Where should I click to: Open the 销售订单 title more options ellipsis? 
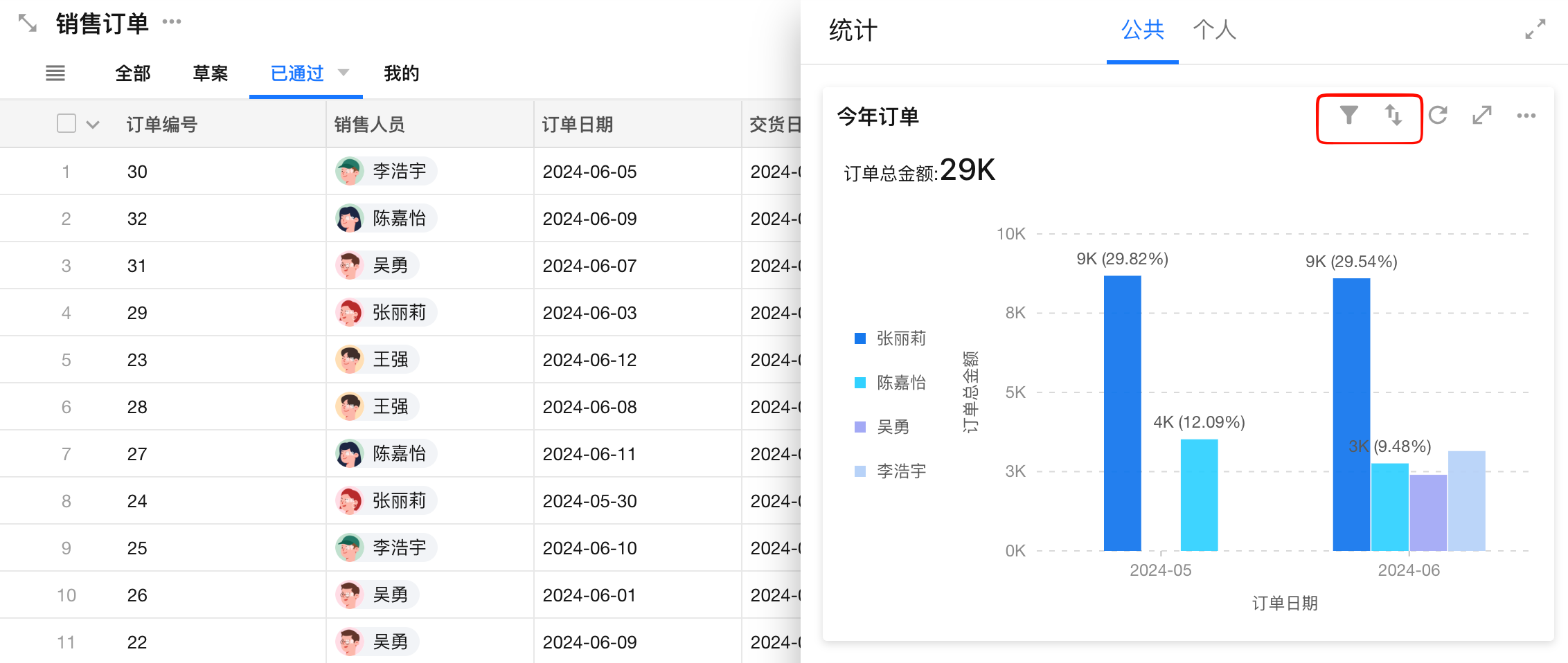pos(172,22)
